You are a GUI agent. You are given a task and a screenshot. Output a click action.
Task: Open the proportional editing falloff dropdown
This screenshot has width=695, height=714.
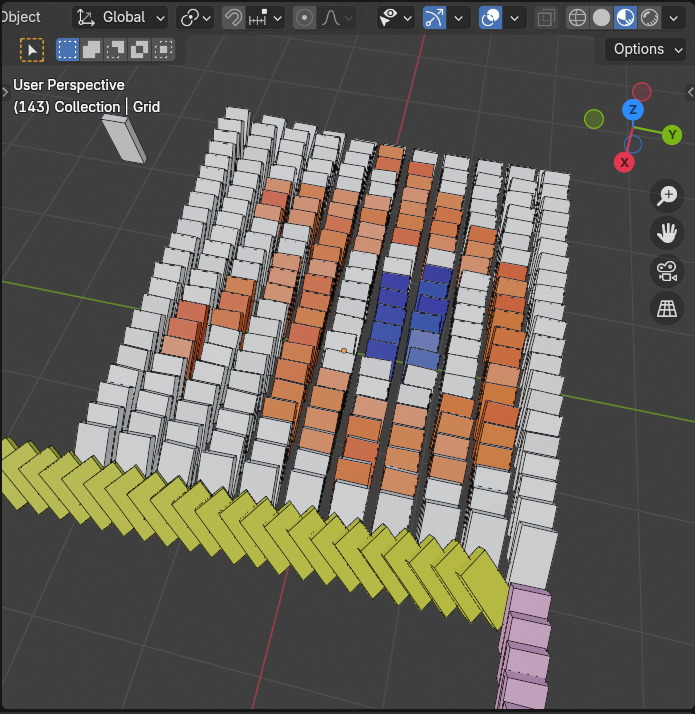337,18
